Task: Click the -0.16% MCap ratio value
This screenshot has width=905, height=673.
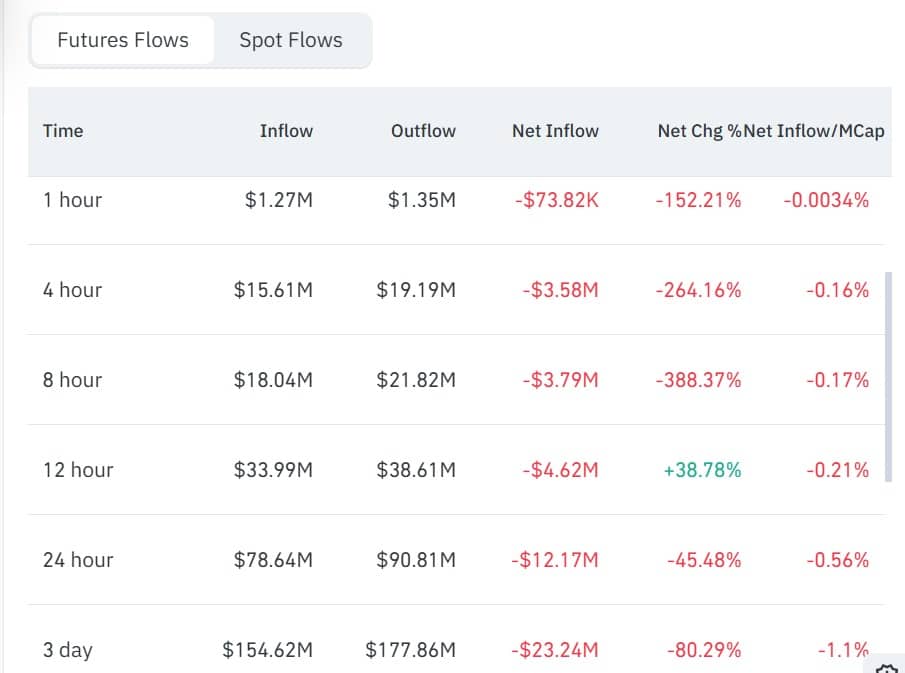Action: (x=837, y=290)
